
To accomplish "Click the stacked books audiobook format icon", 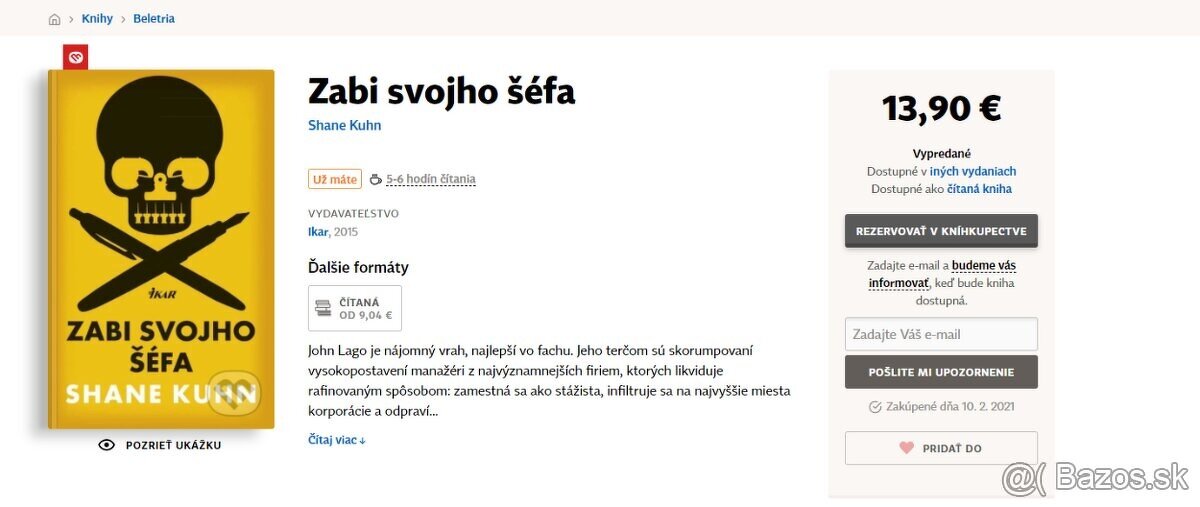I will (323, 308).
